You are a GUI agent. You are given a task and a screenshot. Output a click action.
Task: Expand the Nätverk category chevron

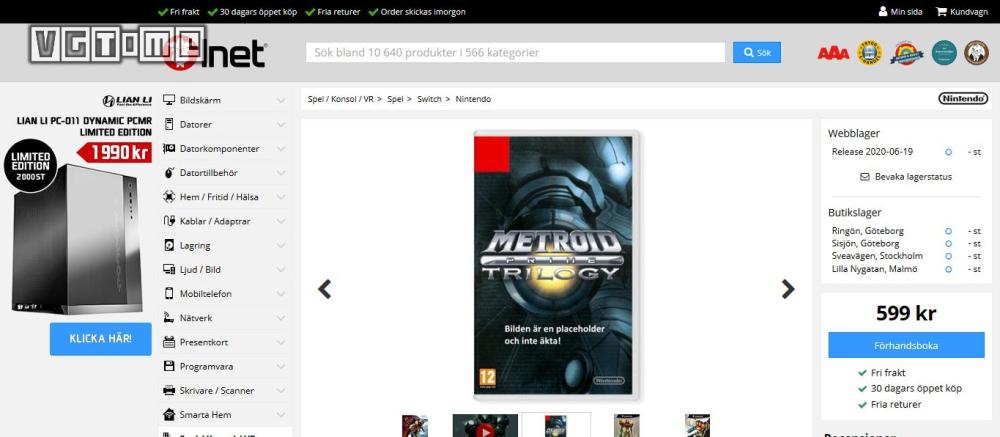(281, 318)
